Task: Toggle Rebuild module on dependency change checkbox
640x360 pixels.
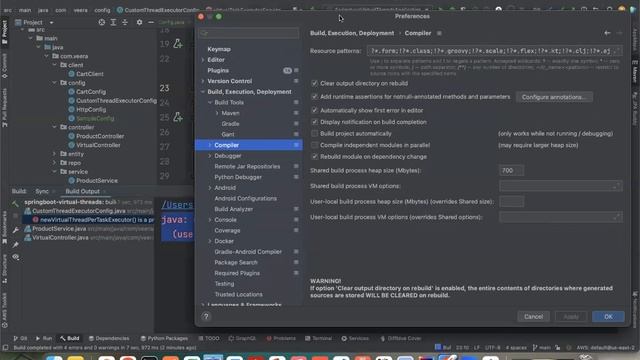Action: [315, 156]
